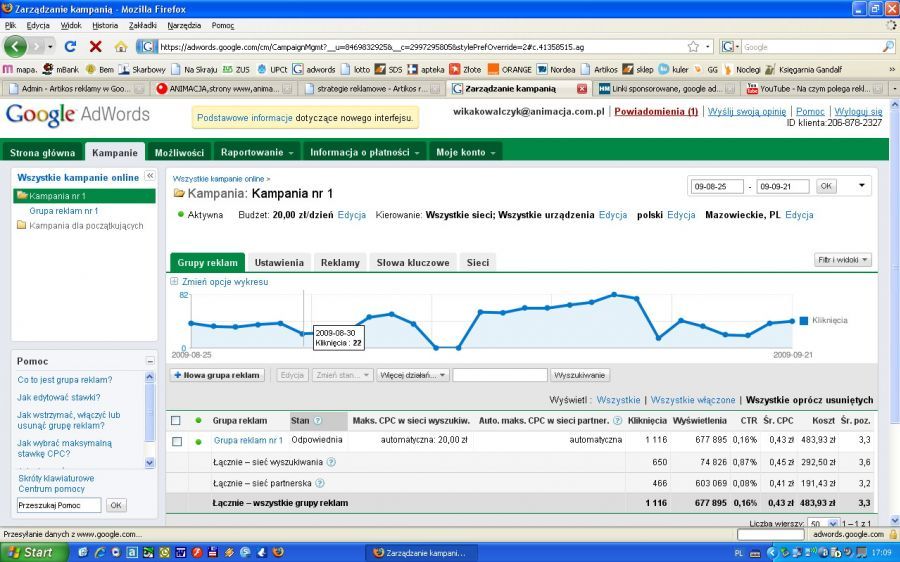
Task: Click the search magnifier icon
Action: coord(887,47)
